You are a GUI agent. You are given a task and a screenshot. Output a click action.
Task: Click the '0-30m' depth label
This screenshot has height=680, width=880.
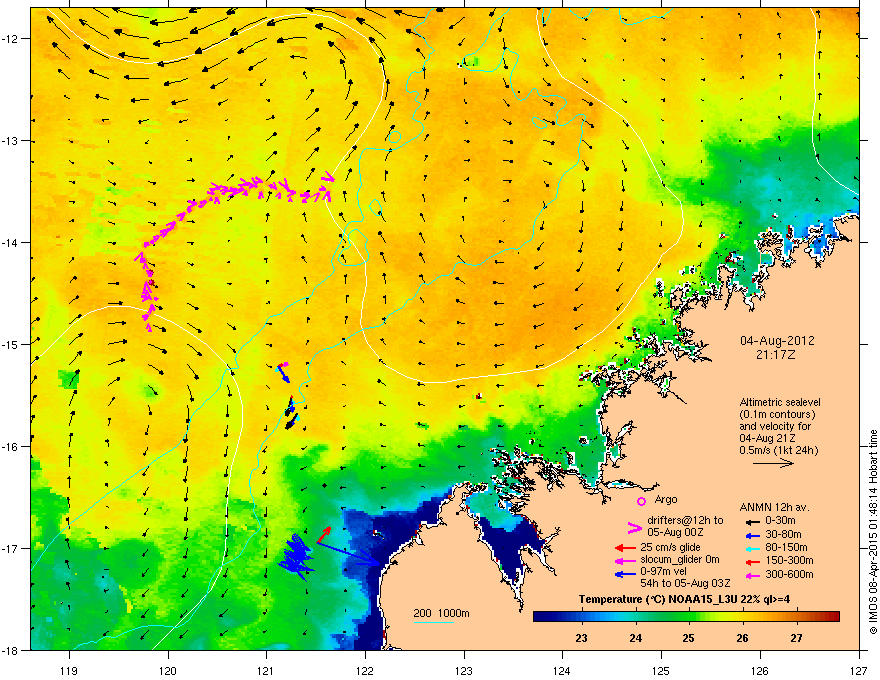point(780,521)
